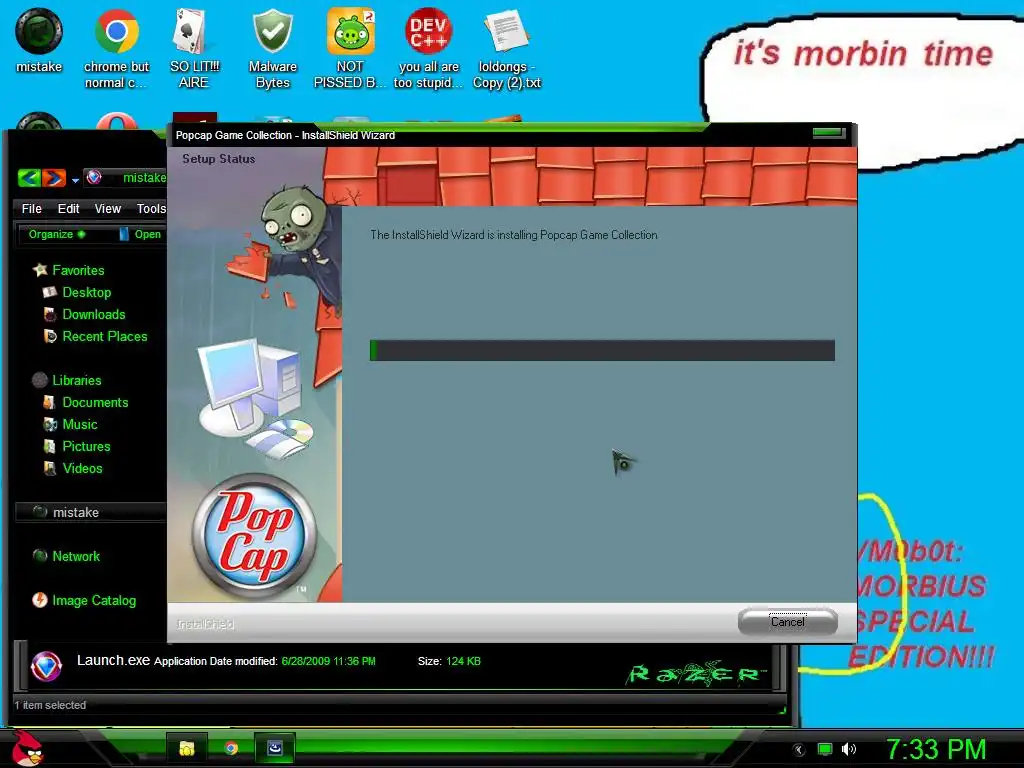Viewport: 1024px width, 768px height.
Task: Click the Recent Places icon in sidebar
Action: point(50,336)
